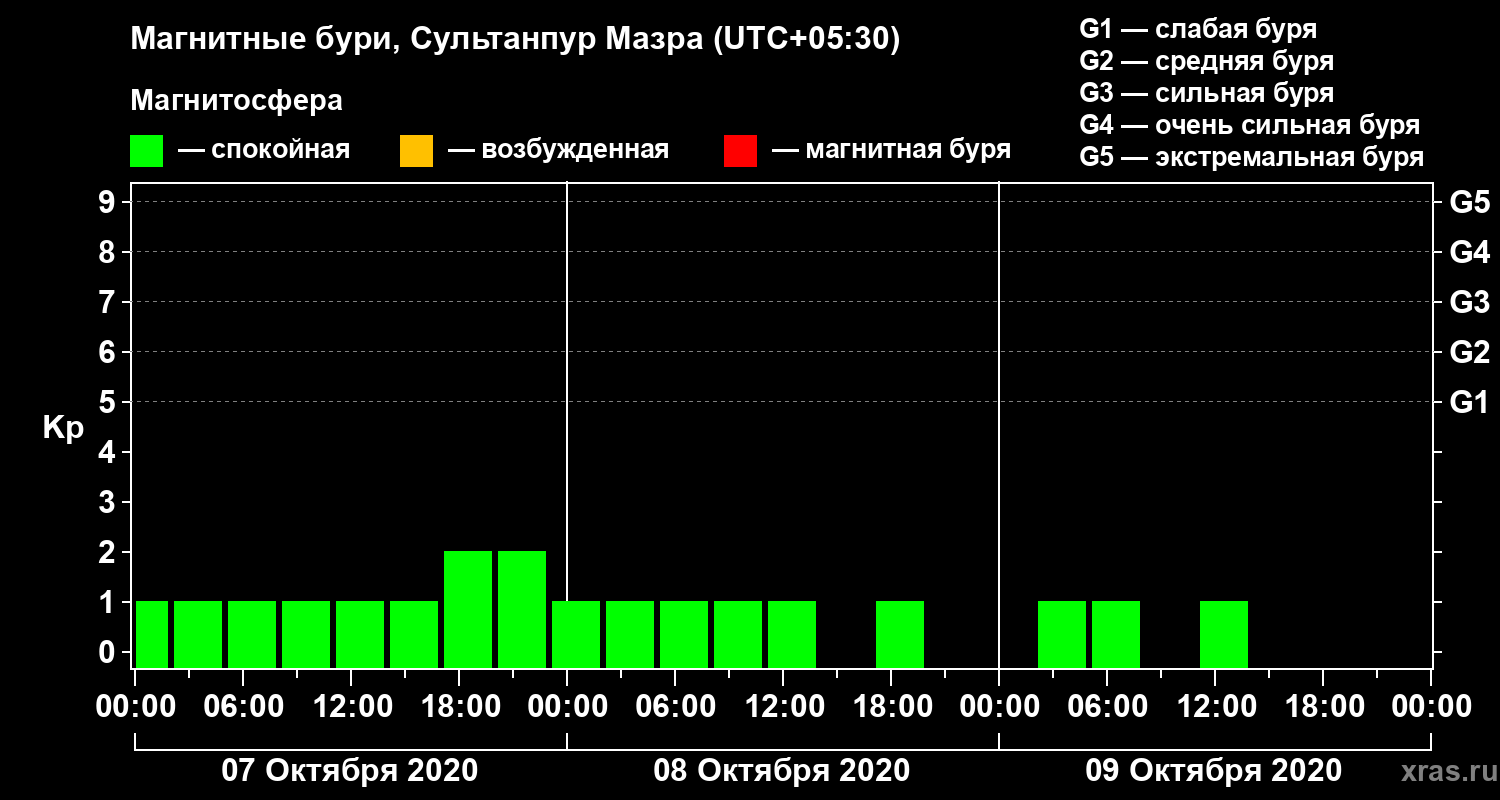Click the red 'магнитная буря' legend swatch
1500x800 pixels.
click(740, 151)
